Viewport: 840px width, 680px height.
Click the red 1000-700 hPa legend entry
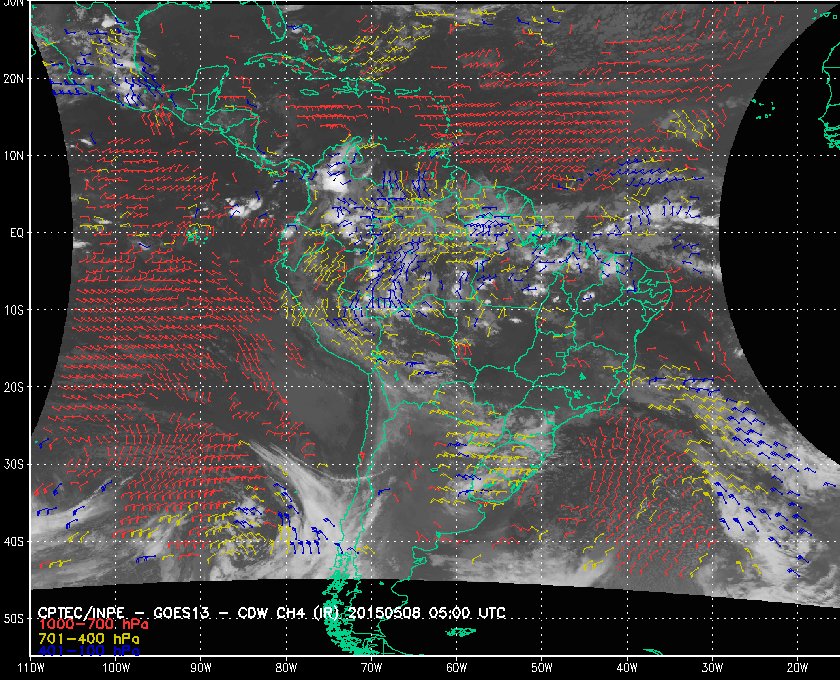click(93, 625)
